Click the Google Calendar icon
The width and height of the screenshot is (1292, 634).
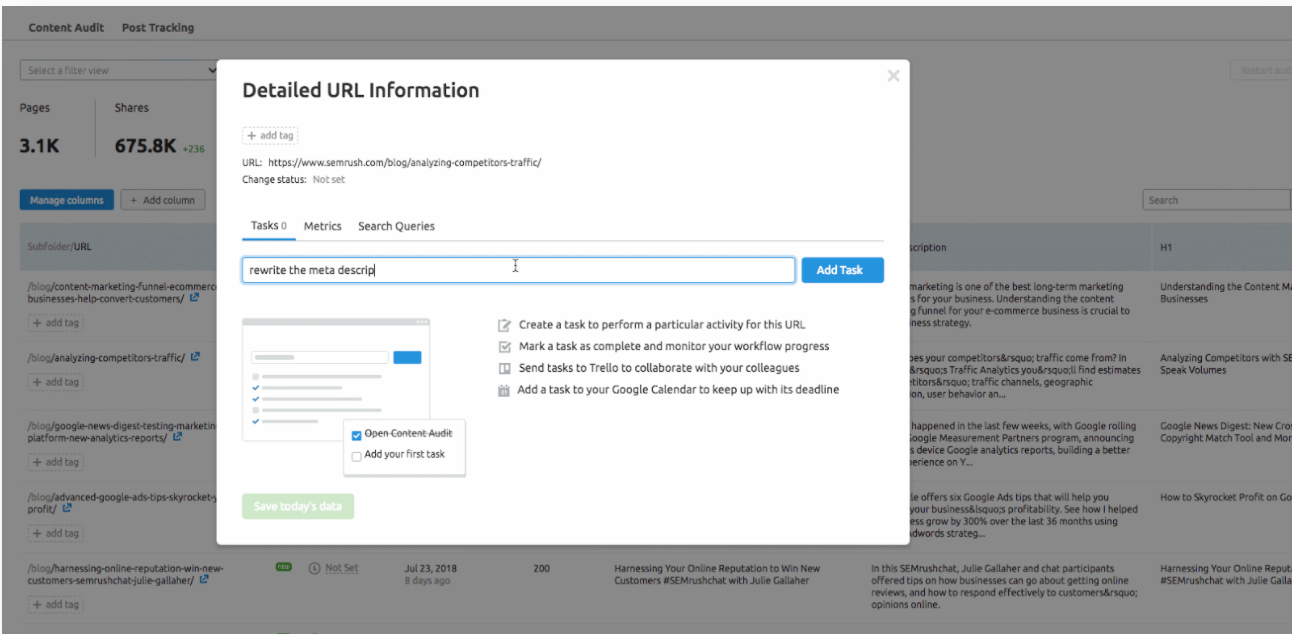(x=504, y=390)
